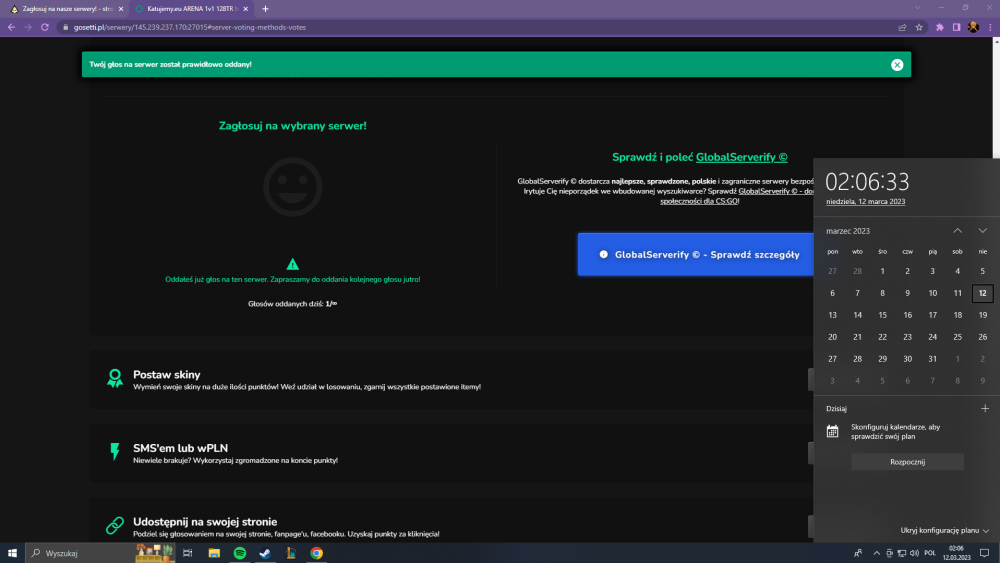The width and height of the screenshot is (1000, 563).
Task: Click the address bar URL field
Action: tap(478, 27)
